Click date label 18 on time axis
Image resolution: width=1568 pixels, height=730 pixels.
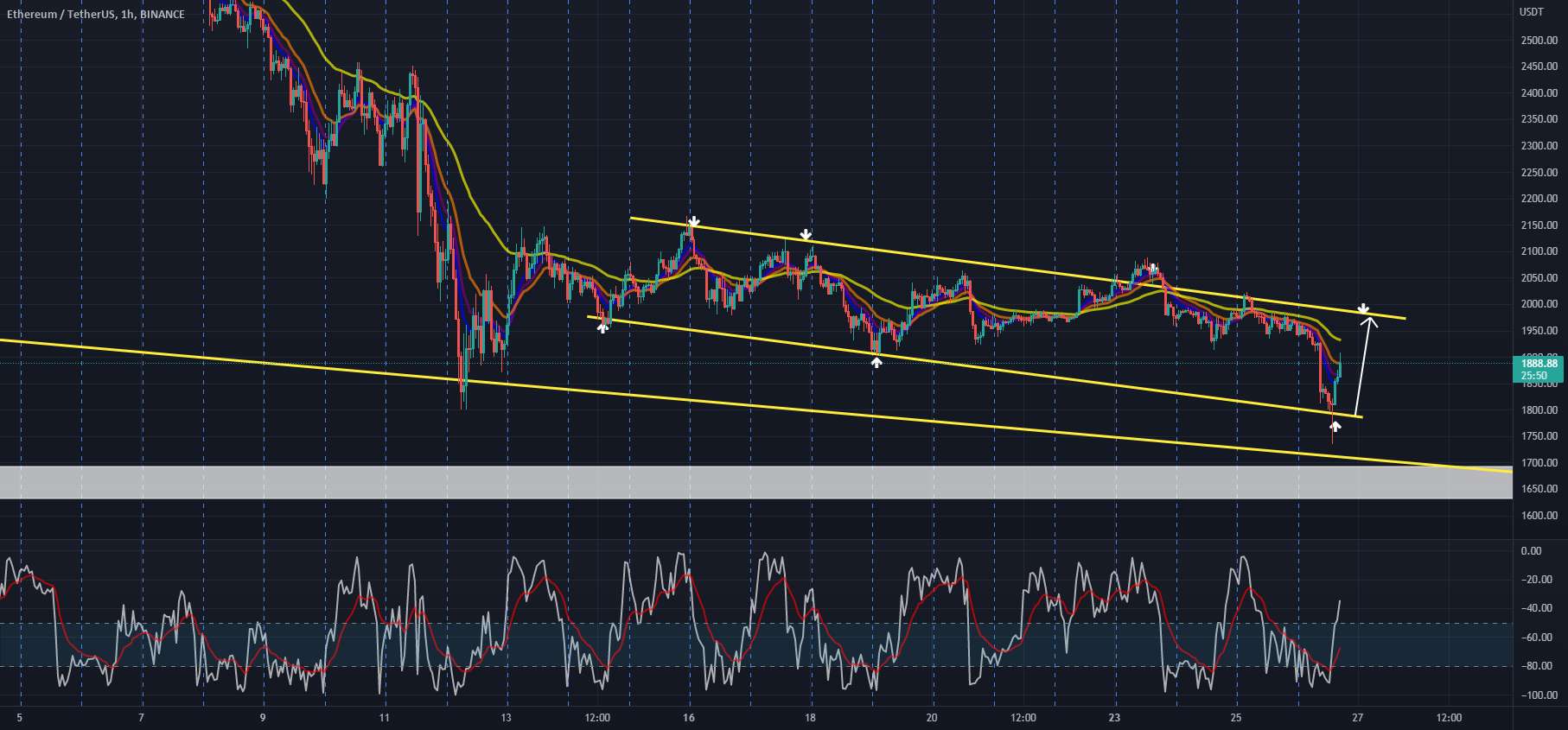click(x=811, y=718)
